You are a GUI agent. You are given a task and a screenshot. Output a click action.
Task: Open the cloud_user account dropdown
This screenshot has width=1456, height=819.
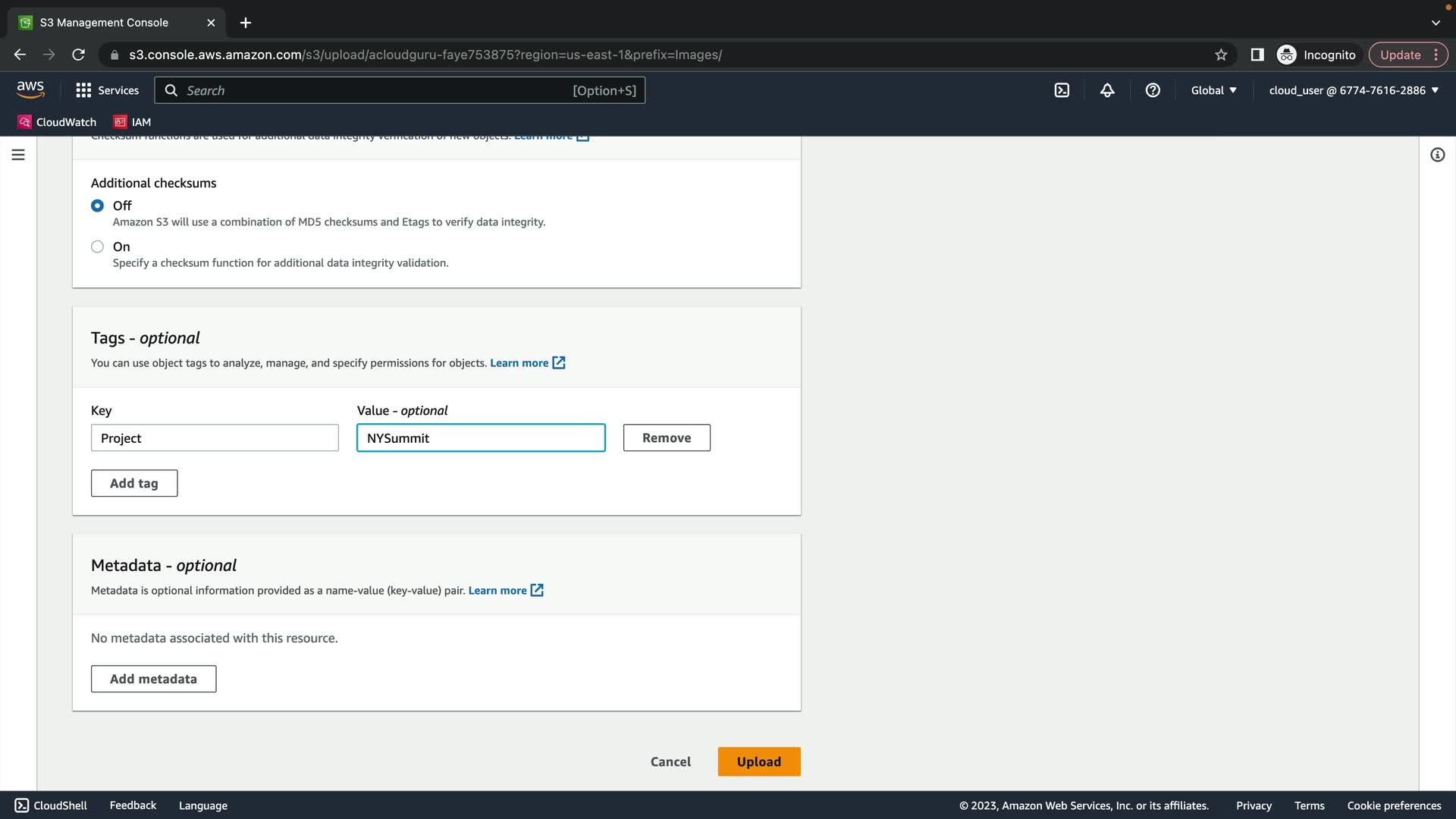1354,90
